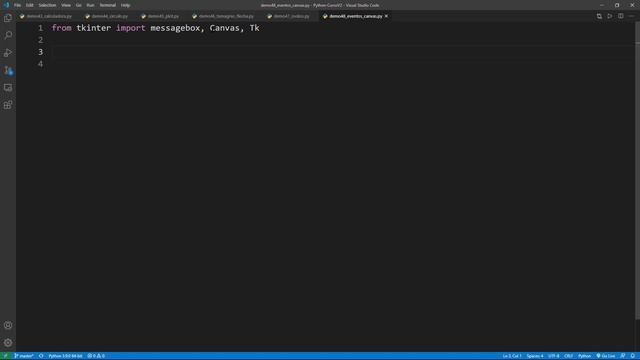Click the VS Code logo in title bar

pos(6,5)
